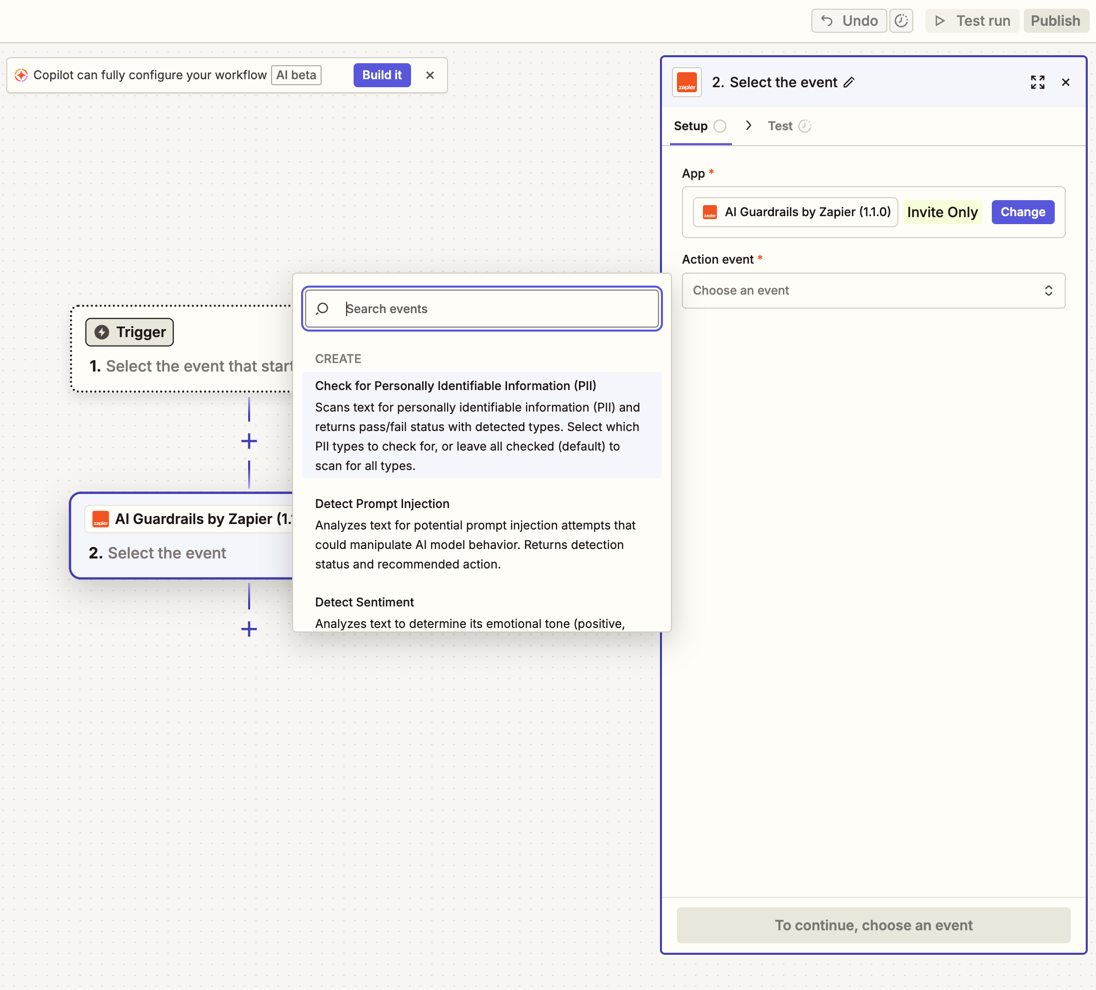Click the App field label
The height and width of the screenshot is (990, 1096).
[x=693, y=173]
